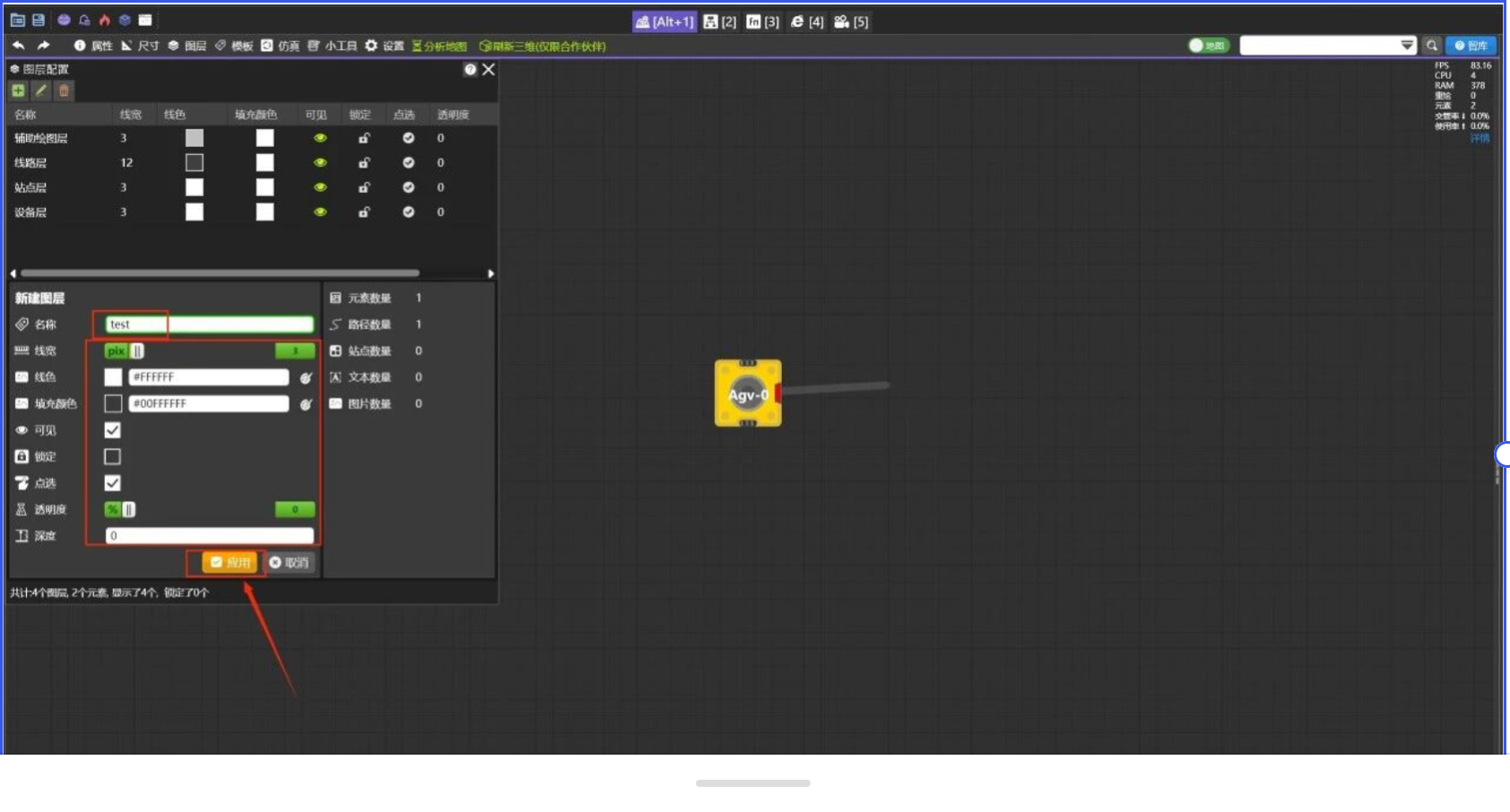Open help for the 图层配置 panel
The image size is (1510, 812).
click(470, 70)
